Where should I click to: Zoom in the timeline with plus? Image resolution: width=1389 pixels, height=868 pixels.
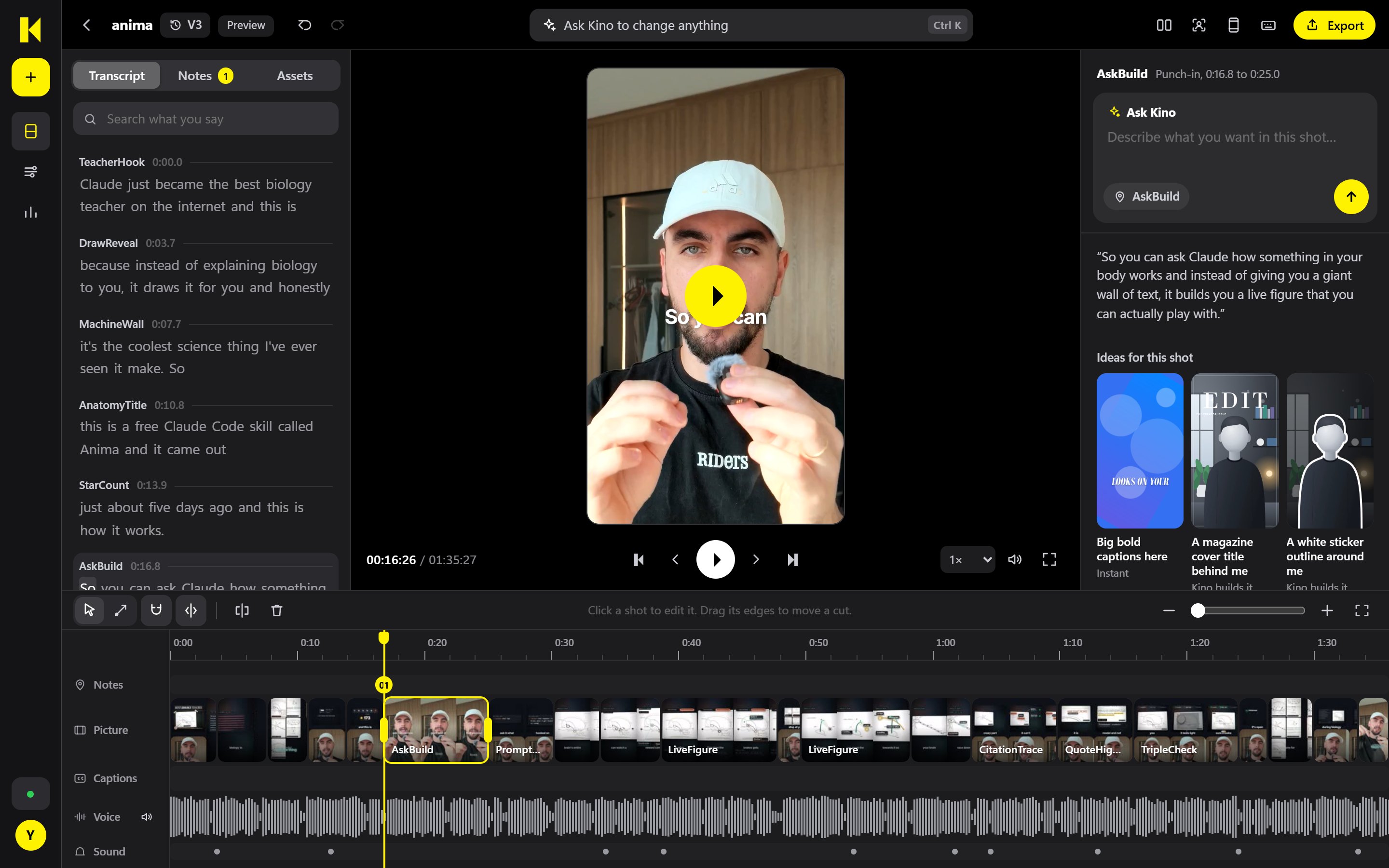(x=1327, y=610)
